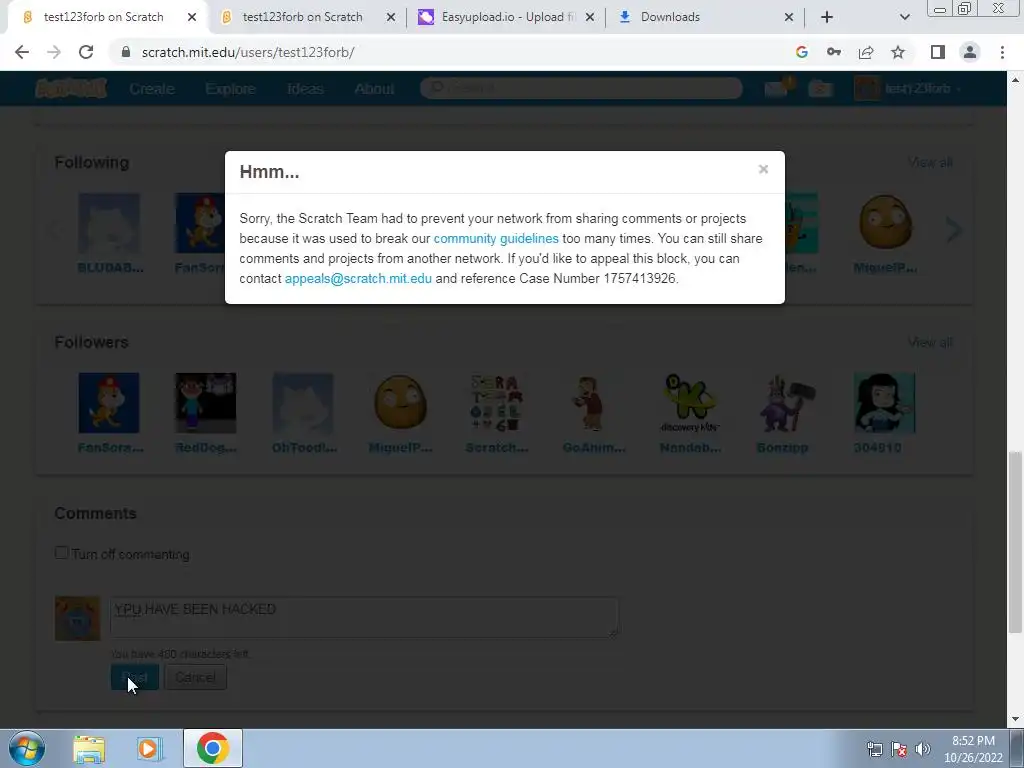Click the share page icon
1024x768 pixels.
coord(866,52)
